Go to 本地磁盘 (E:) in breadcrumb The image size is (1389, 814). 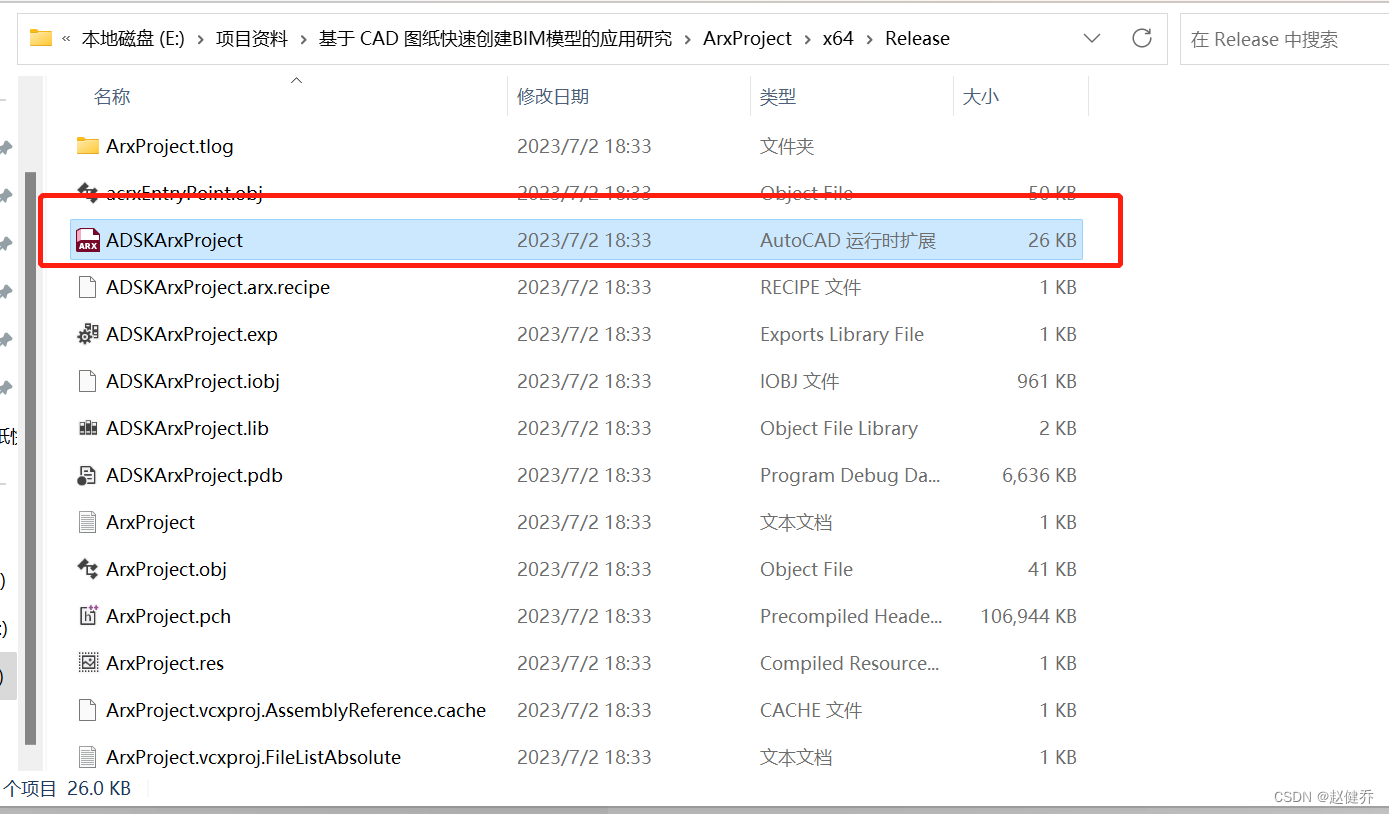pyautogui.click(x=133, y=39)
